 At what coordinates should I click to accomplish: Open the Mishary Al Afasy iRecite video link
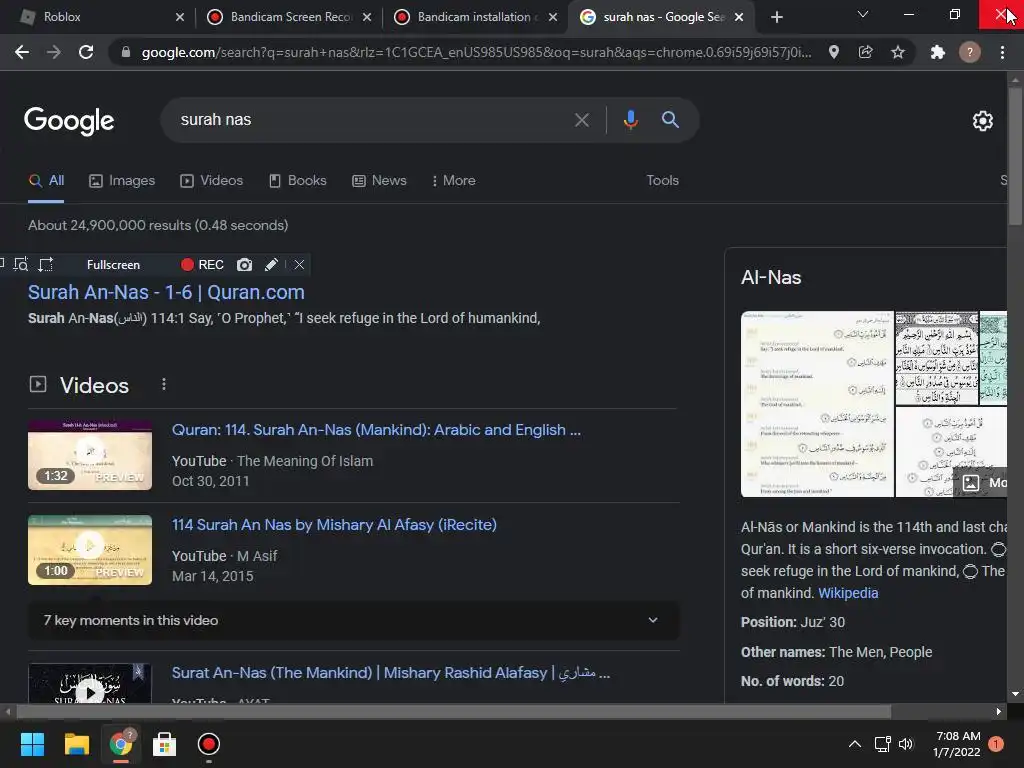coord(334,524)
